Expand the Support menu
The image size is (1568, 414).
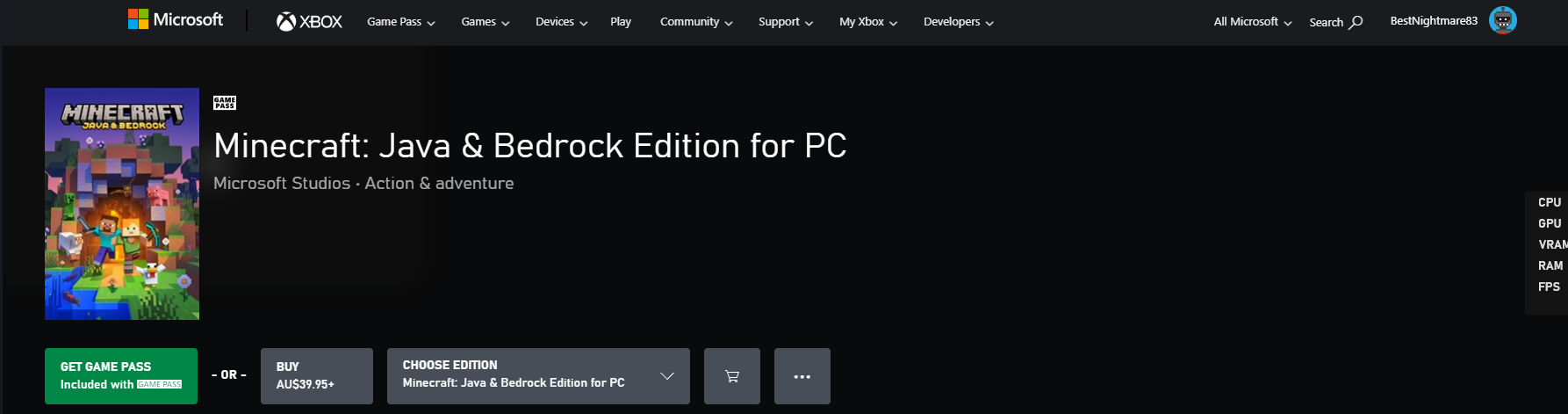click(x=786, y=22)
